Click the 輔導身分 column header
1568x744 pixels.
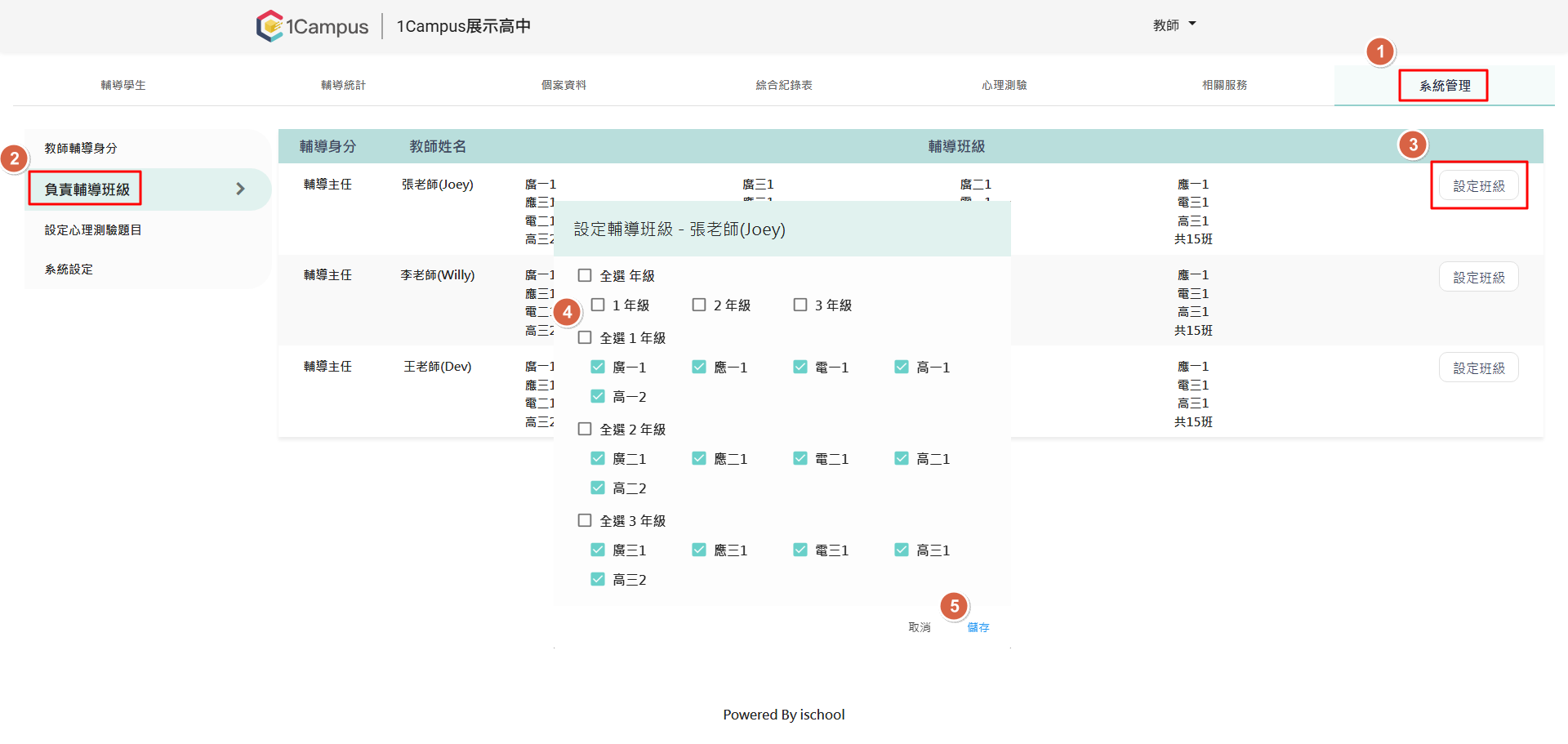327,146
